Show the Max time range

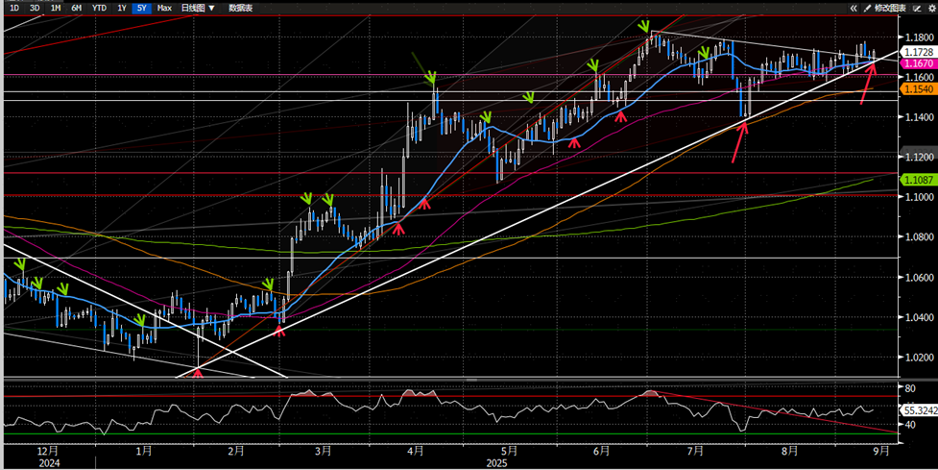[x=164, y=8]
